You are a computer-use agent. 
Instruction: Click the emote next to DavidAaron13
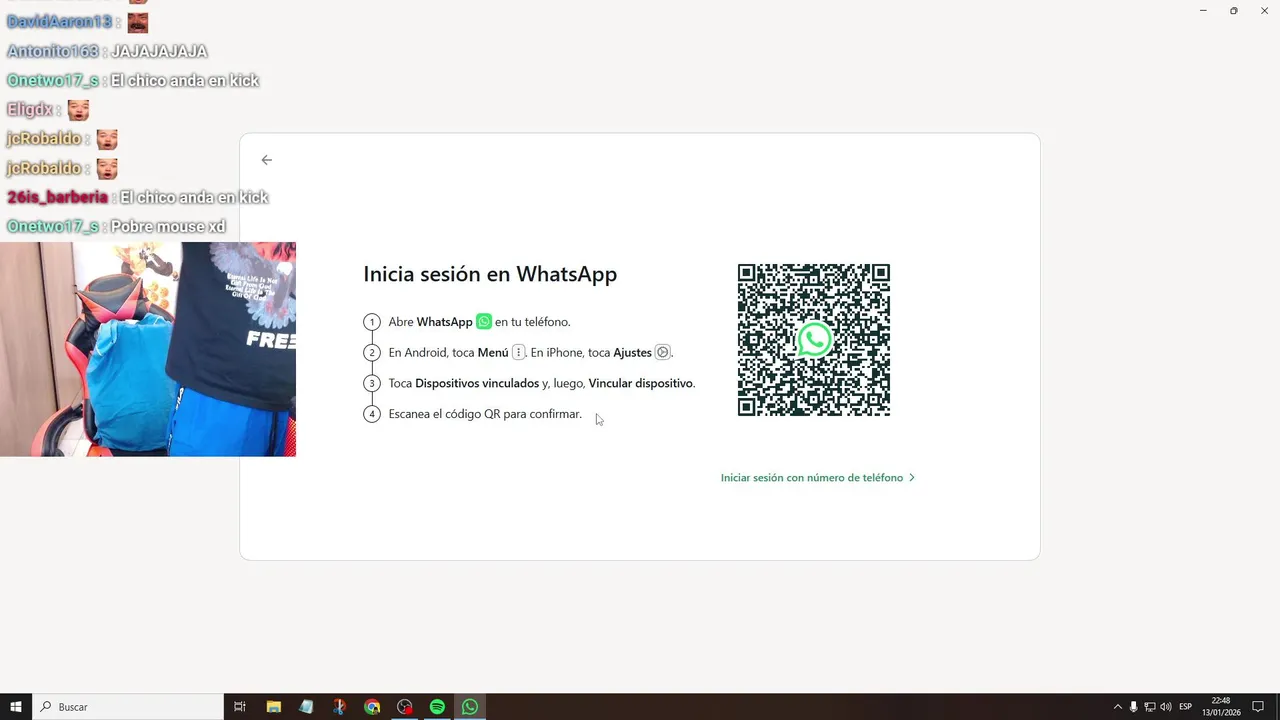point(138,22)
